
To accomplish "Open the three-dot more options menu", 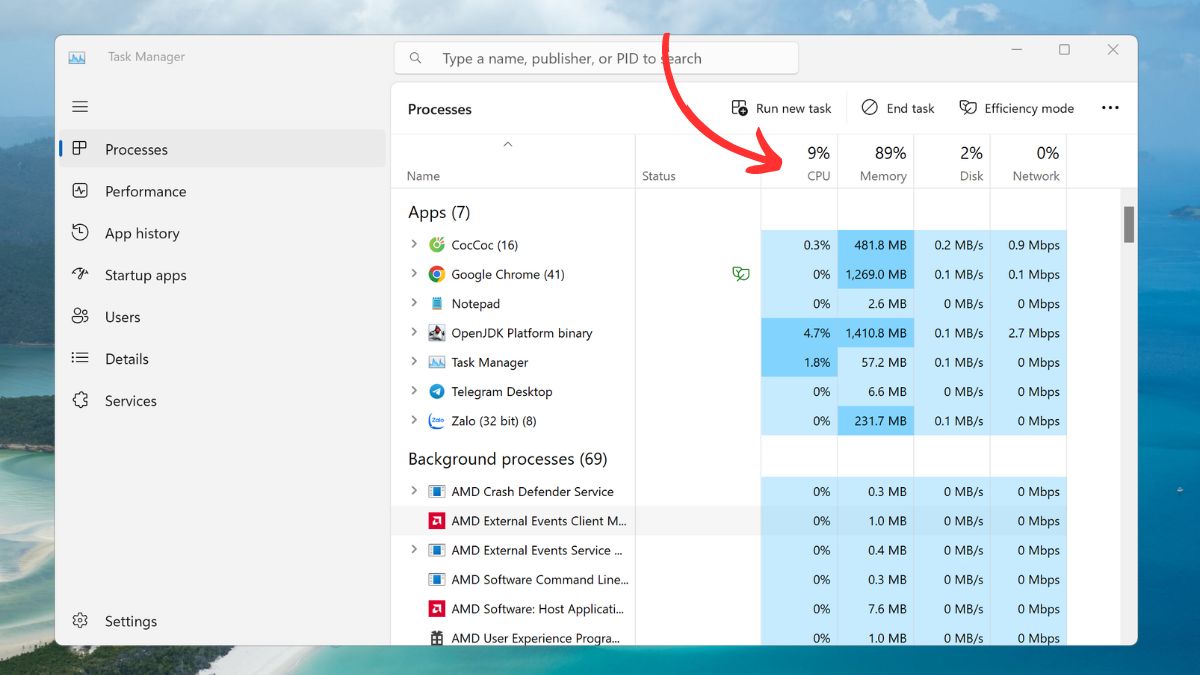I will pos(1110,108).
